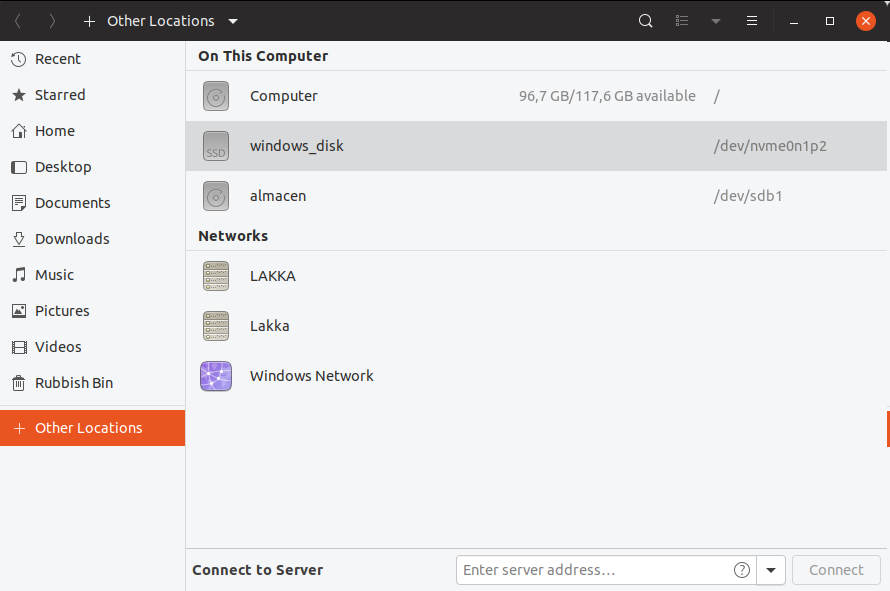Select Other Locations in sidebar
The height and width of the screenshot is (591, 890).
88,428
